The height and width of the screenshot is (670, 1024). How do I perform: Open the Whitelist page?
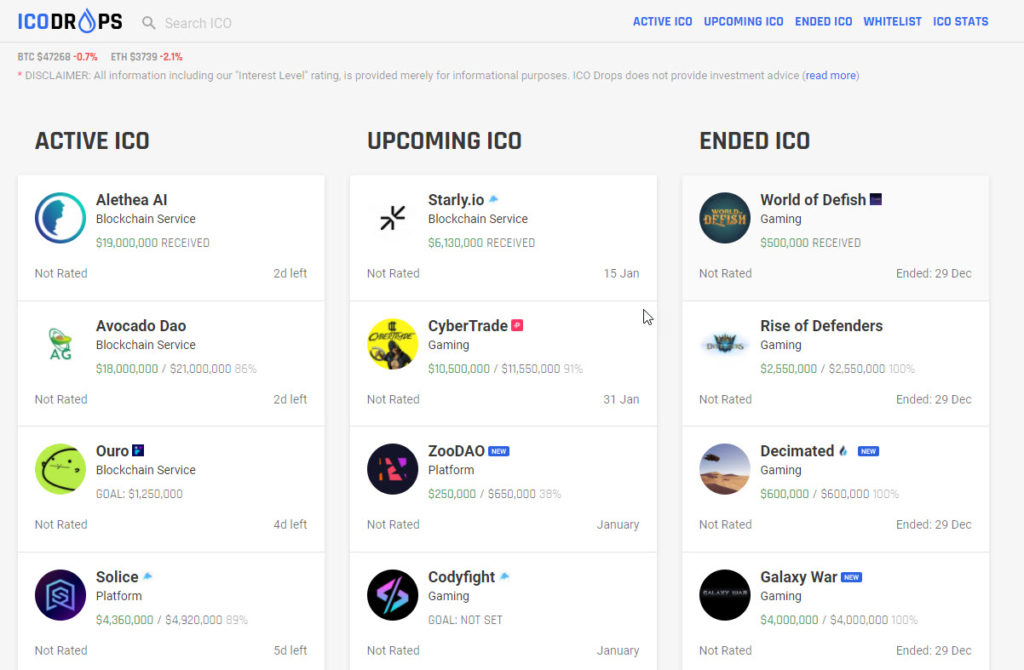(892, 22)
